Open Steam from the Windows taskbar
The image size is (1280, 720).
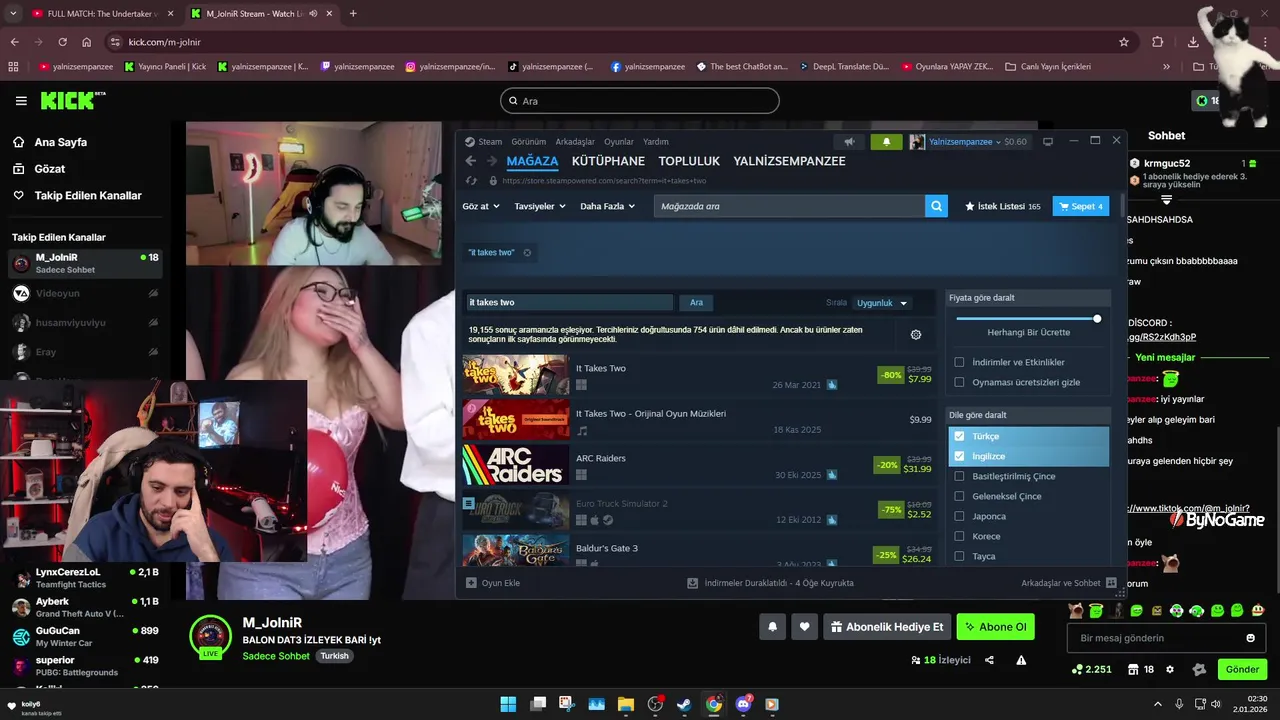pyautogui.click(x=684, y=704)
